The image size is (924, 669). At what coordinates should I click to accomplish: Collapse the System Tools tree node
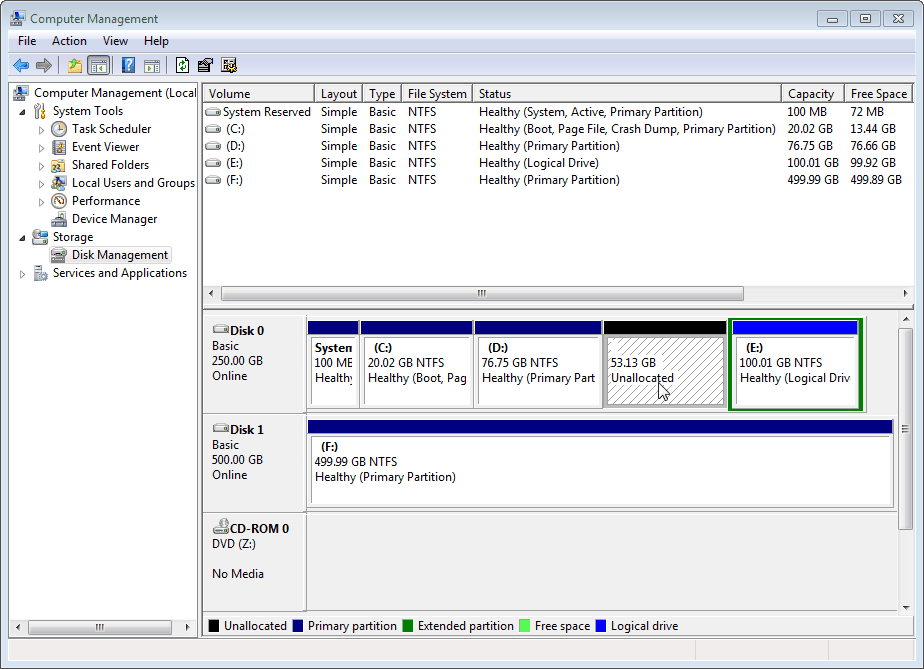click(22, 111)
